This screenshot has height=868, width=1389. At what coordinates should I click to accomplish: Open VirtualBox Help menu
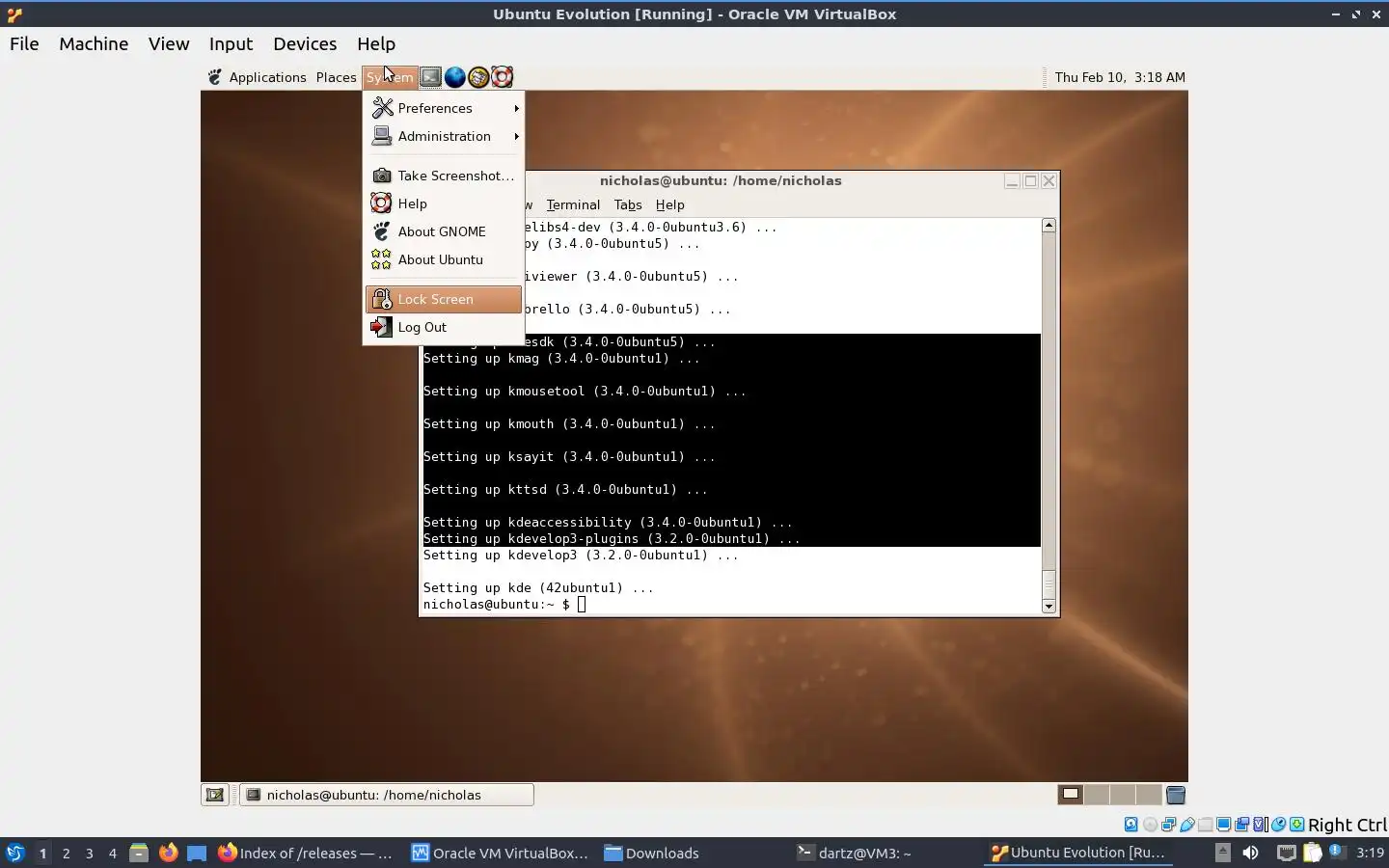pos(376,43)
